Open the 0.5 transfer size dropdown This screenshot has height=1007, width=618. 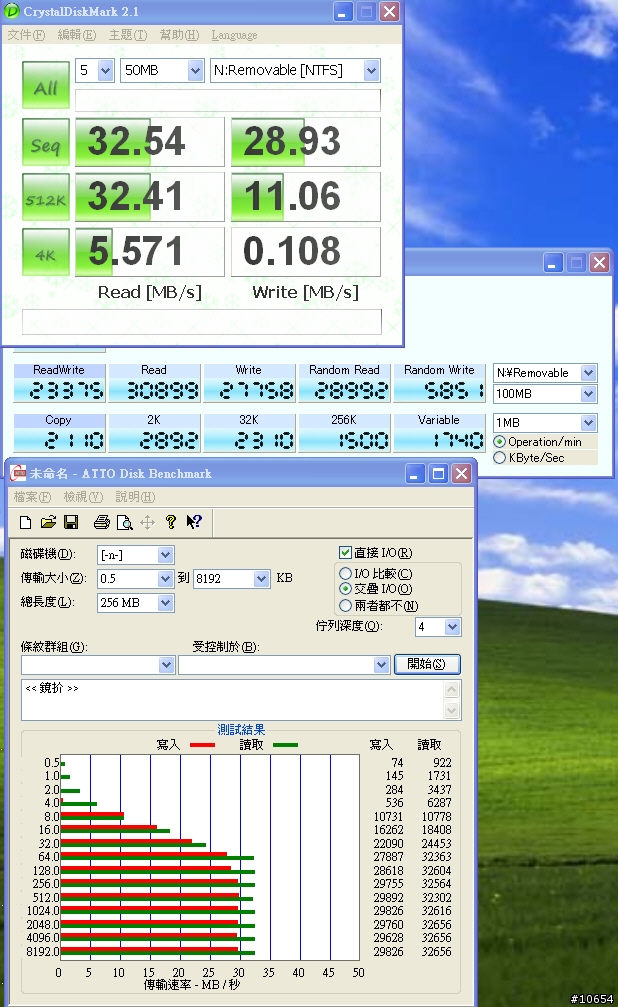pos(136,579)
